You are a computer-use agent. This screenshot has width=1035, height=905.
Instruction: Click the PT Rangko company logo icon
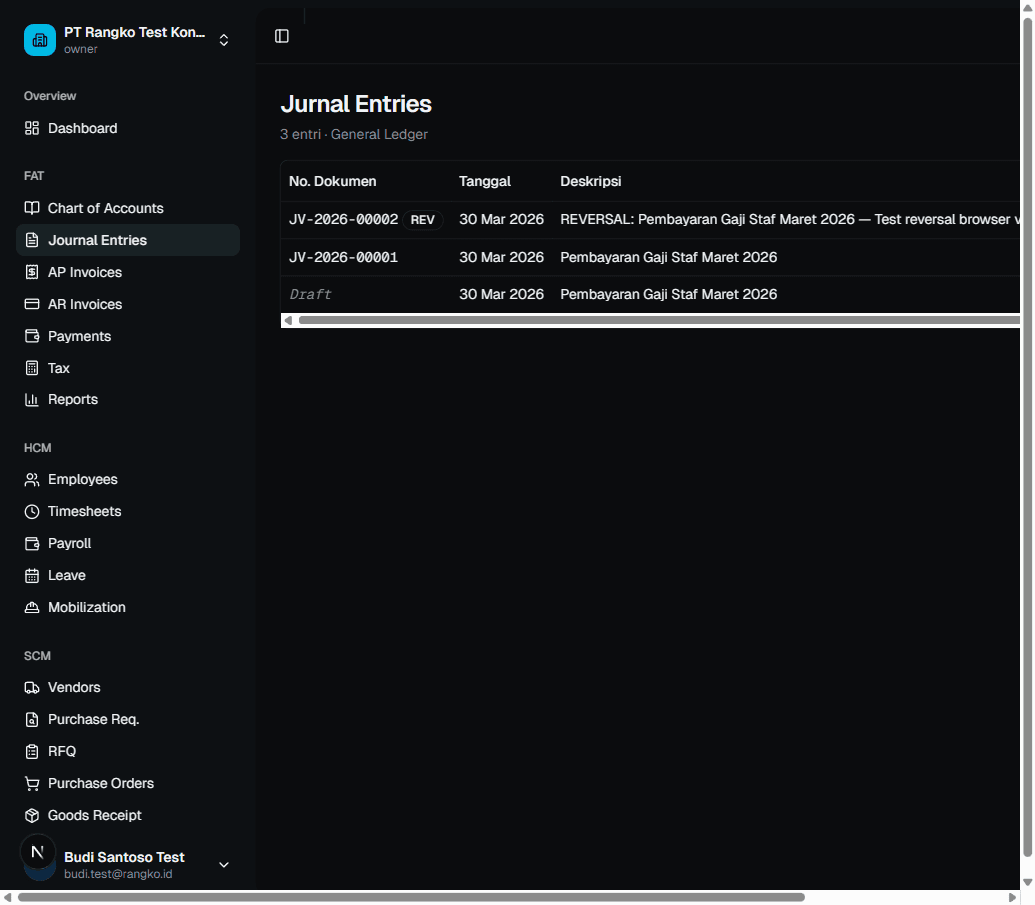[x=40, y=40]
